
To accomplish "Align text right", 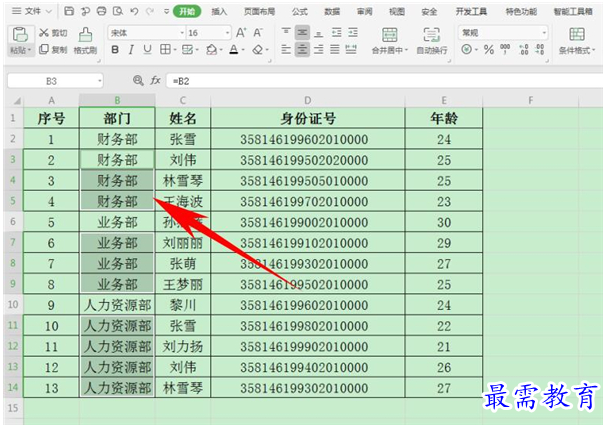I will click(x=318, y=49).
